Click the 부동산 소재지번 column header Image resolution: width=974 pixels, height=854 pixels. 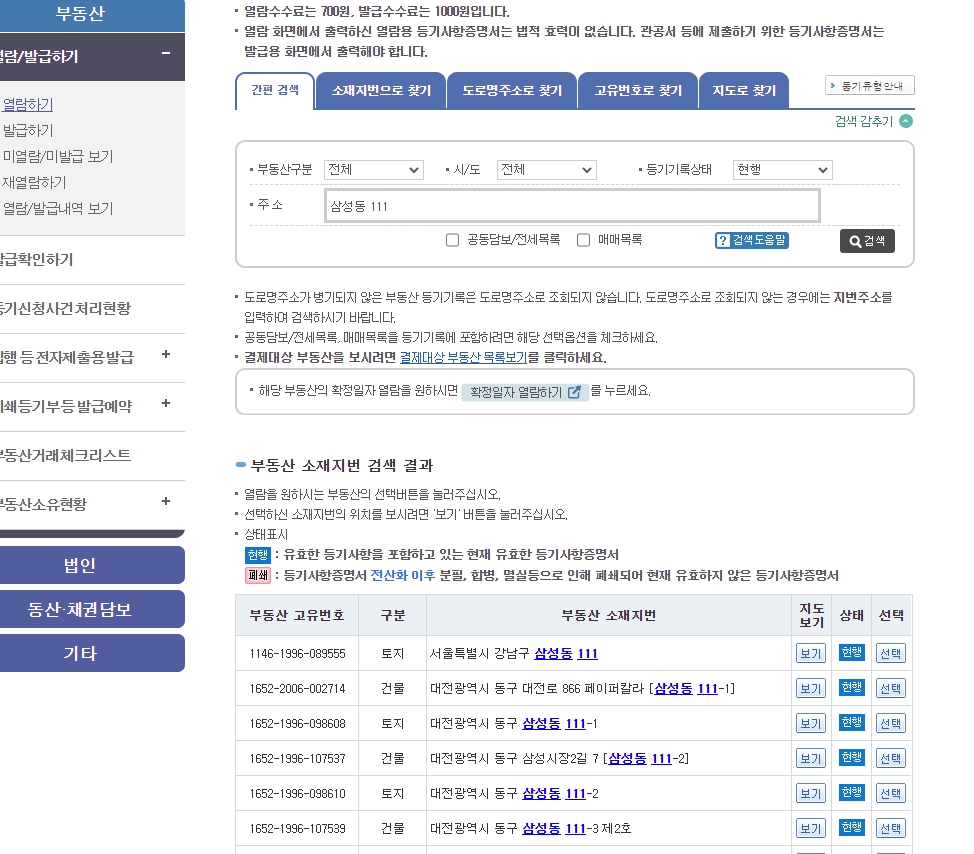click(609, 616)
